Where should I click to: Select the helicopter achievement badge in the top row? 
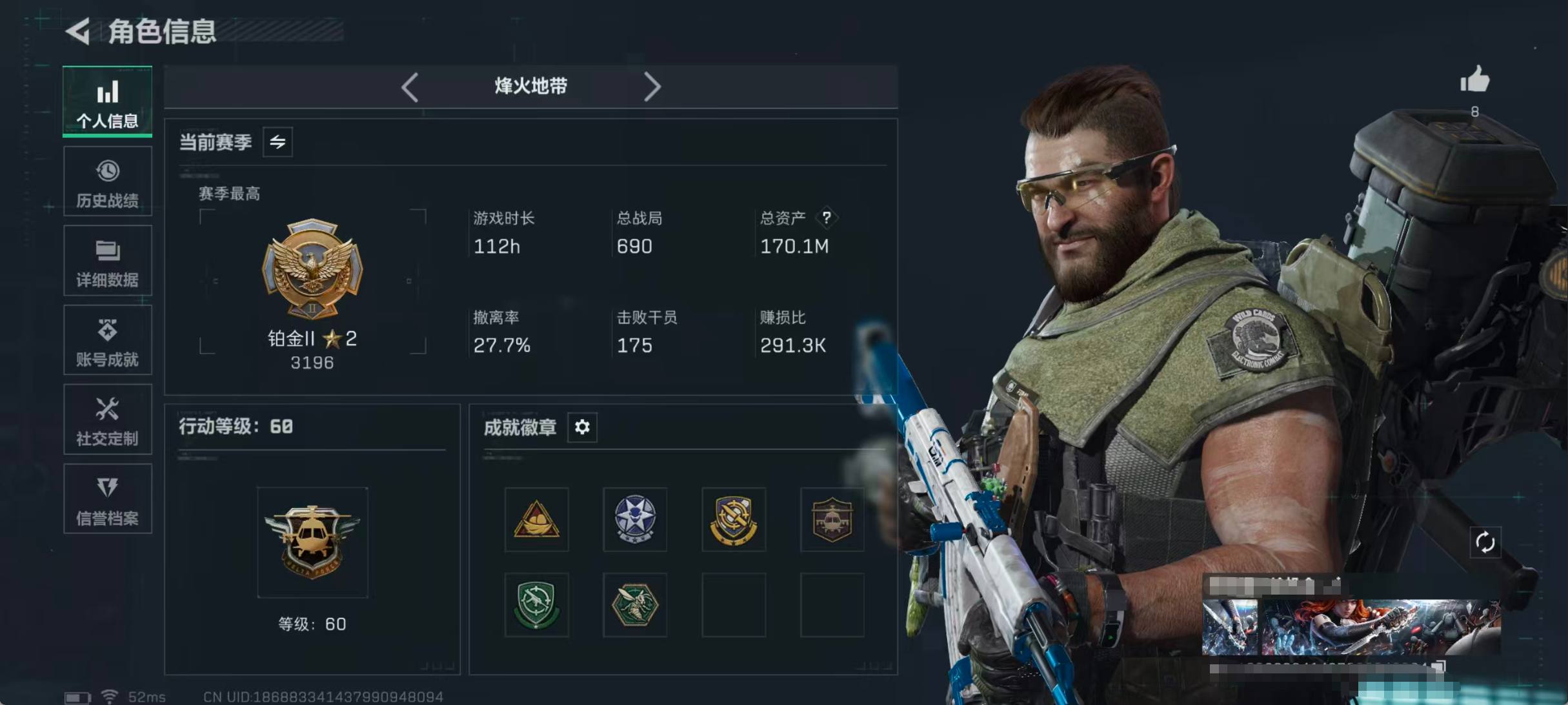click(832, 519)
